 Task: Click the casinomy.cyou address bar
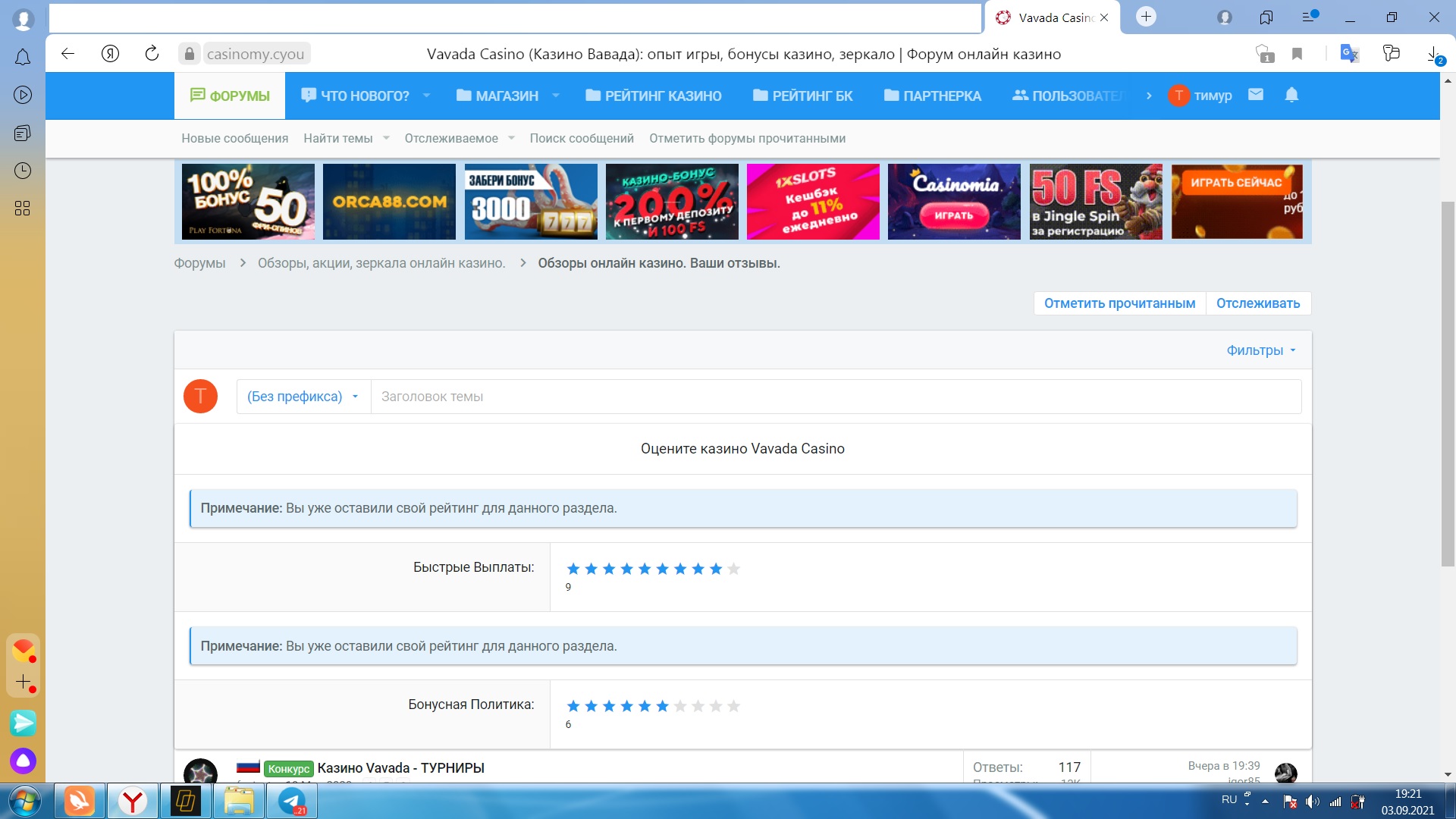coord(256,54)
